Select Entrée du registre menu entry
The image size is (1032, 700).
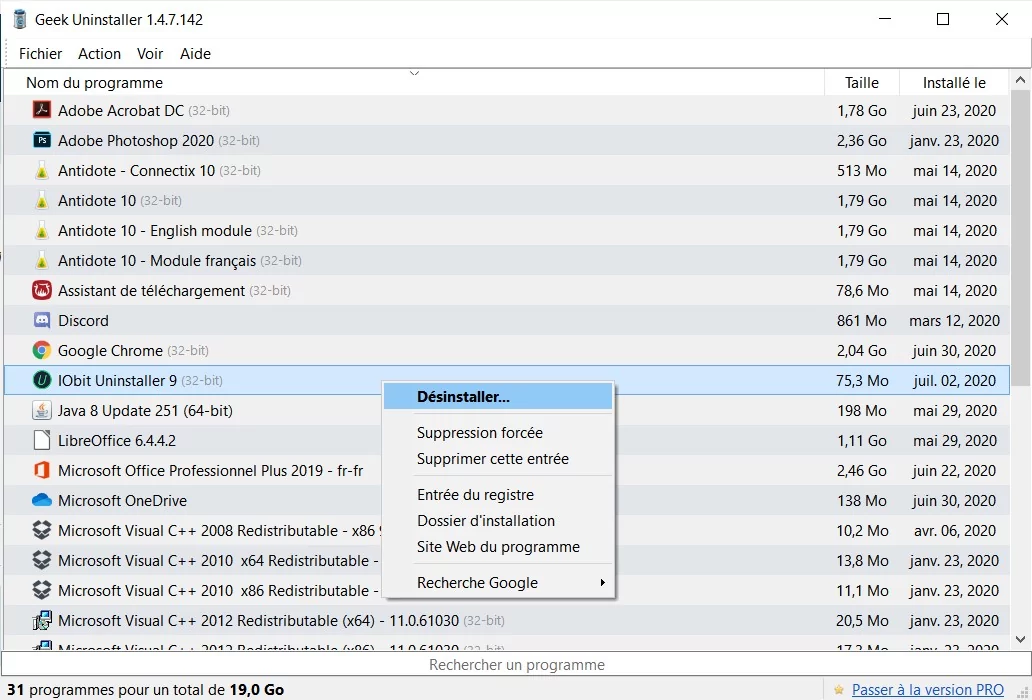[498, 495]
